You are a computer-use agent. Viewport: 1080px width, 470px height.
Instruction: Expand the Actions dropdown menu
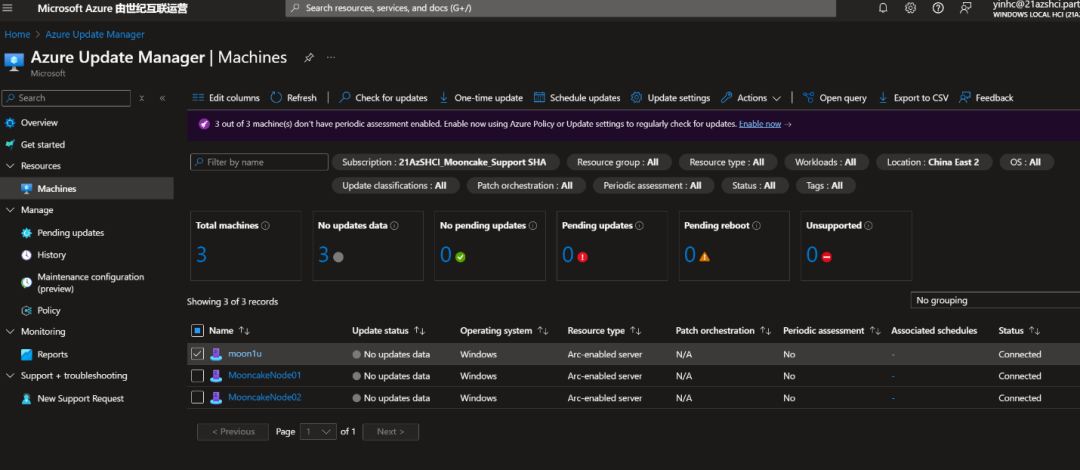tap(751, 98)
